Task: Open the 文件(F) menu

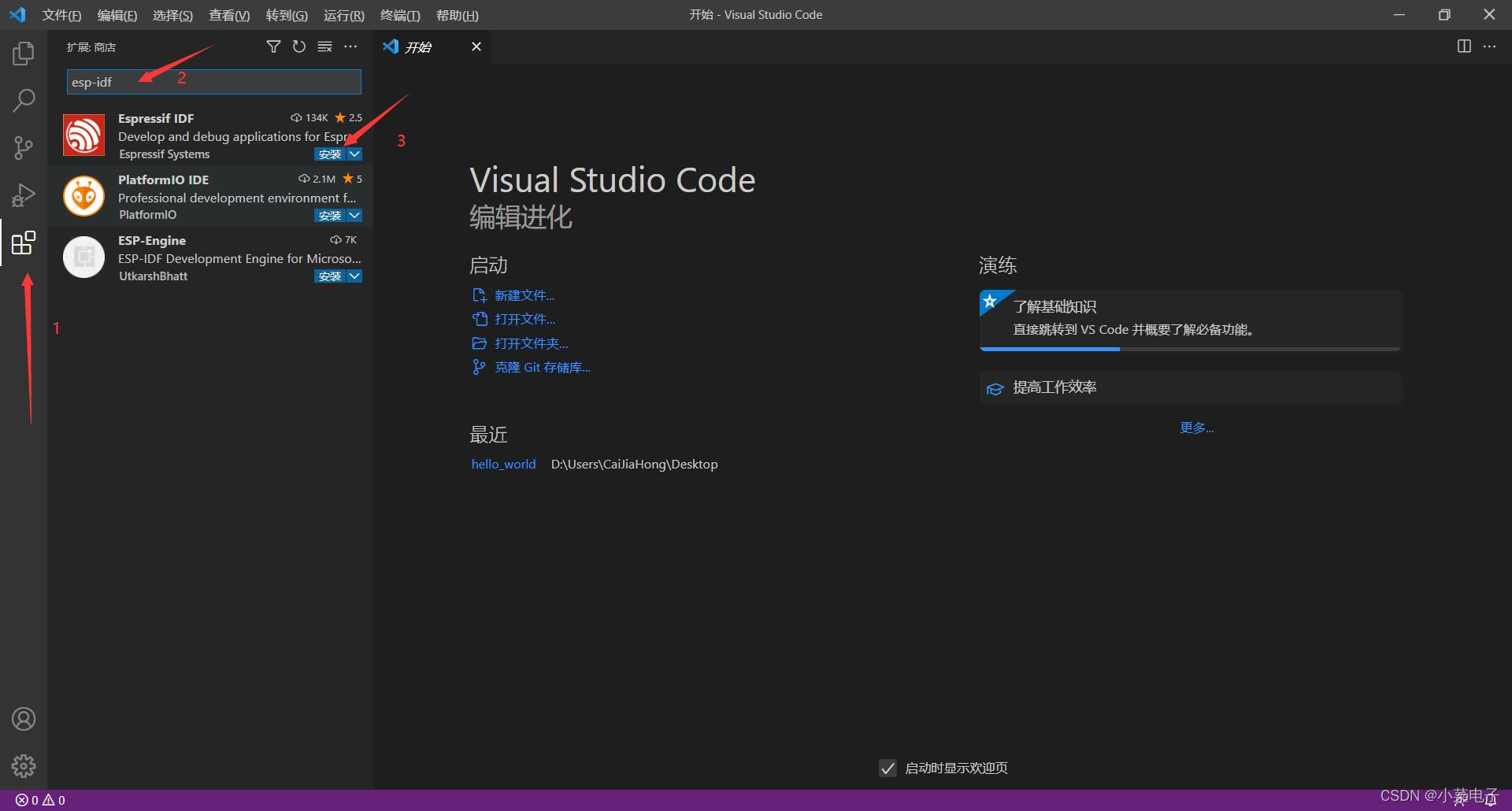Action: point(61,15)
